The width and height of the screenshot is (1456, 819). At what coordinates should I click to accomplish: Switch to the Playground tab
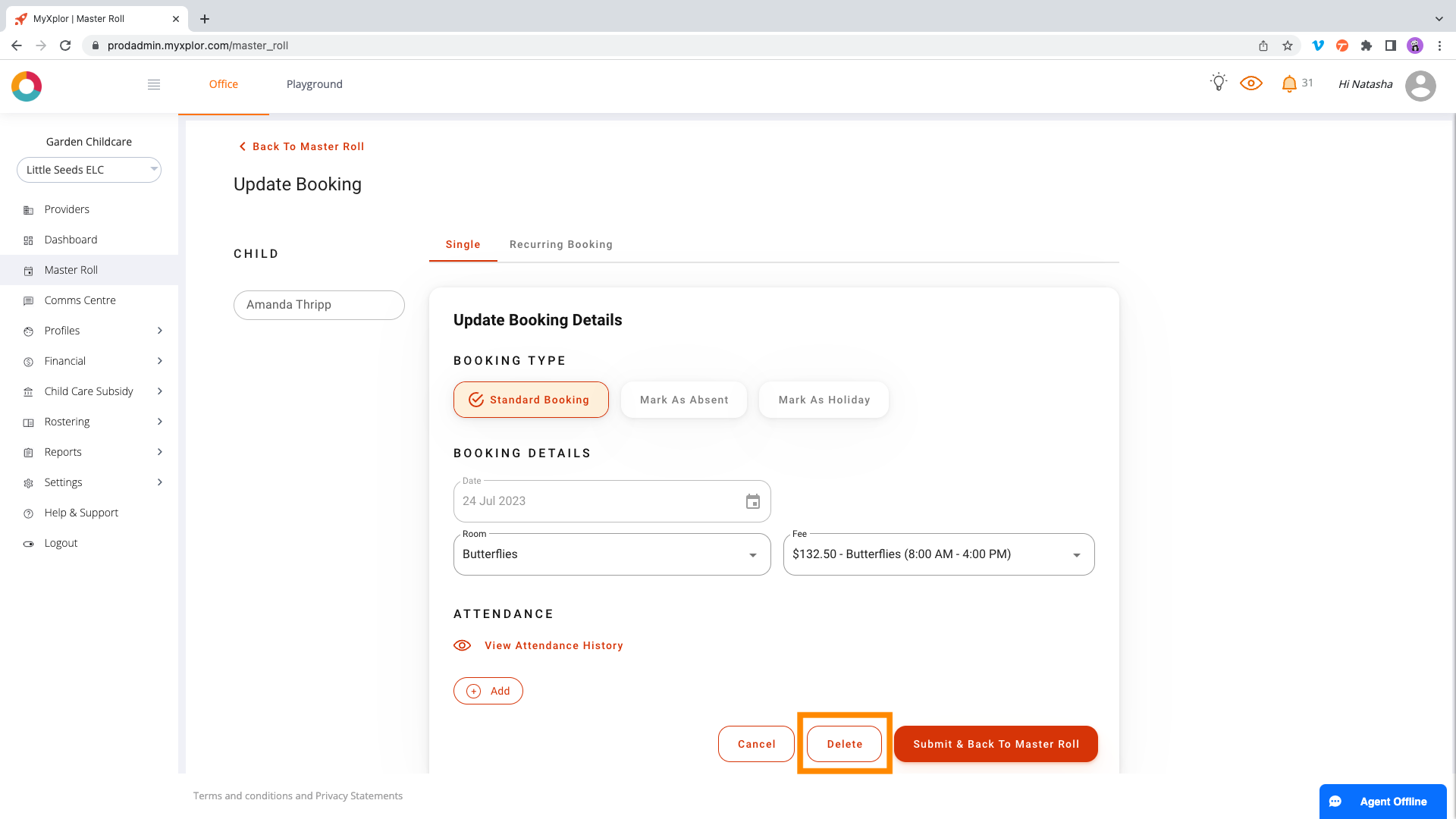tap(314, 84)
